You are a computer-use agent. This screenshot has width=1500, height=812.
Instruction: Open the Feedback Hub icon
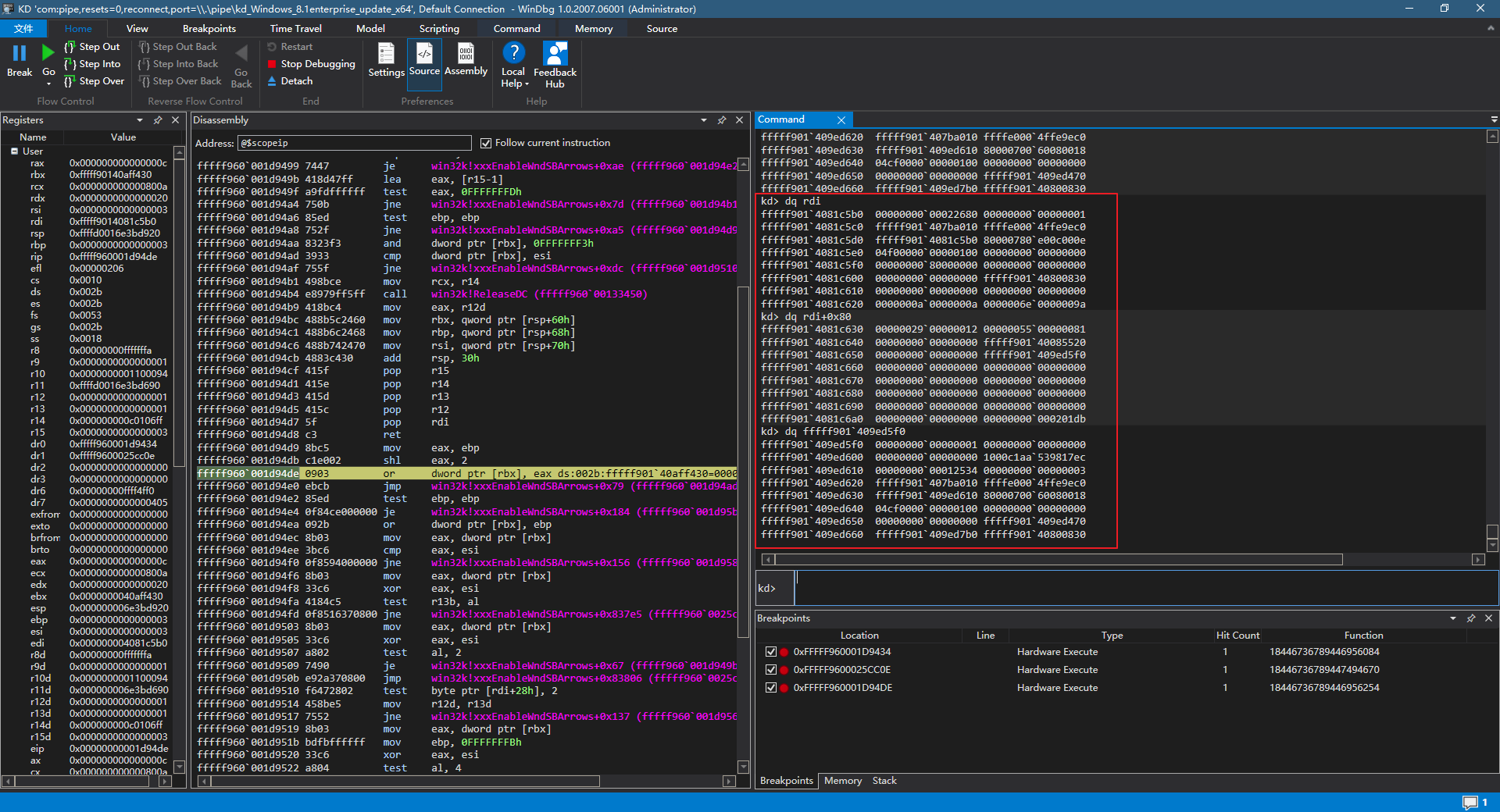pos(555,54)
